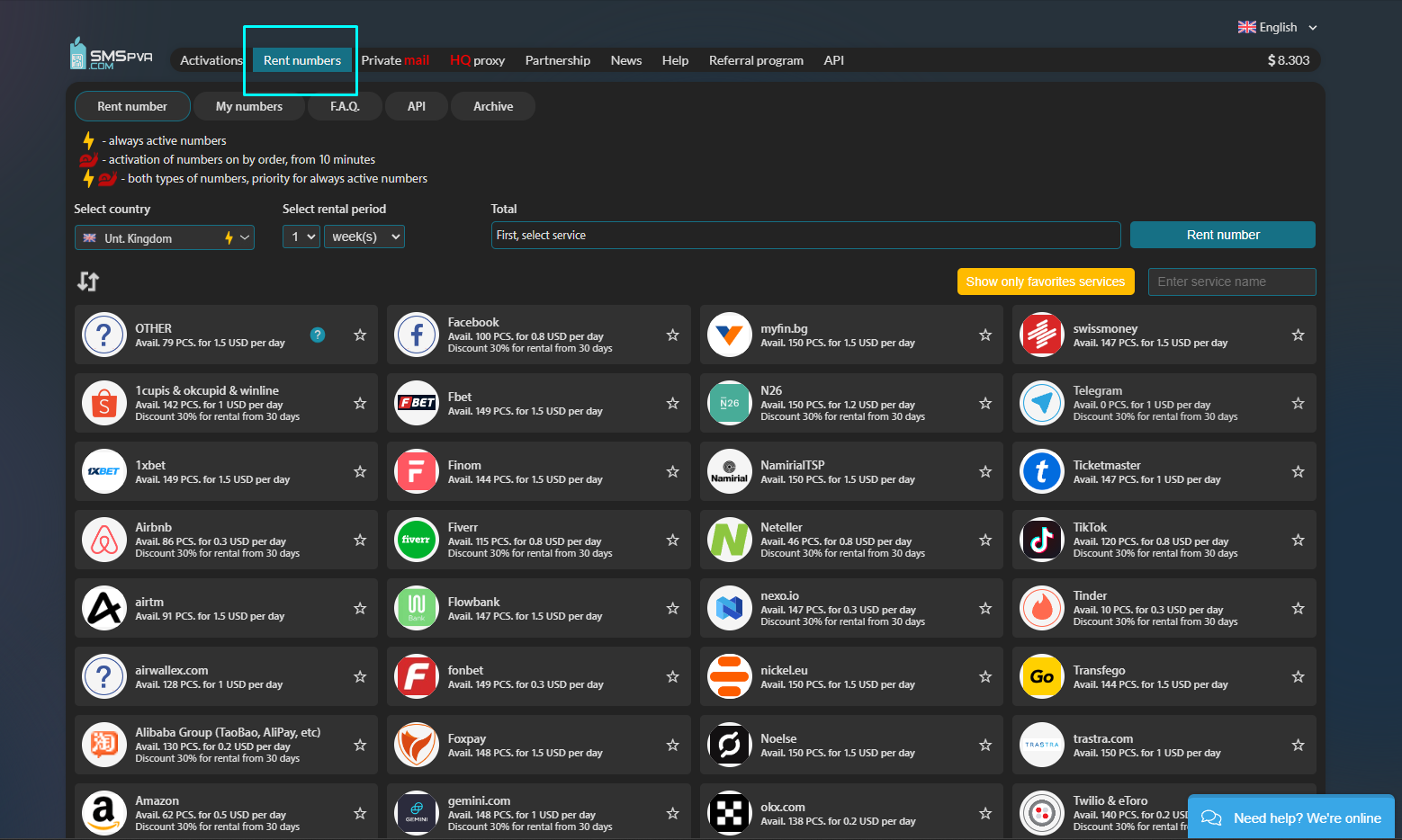Select the Alibaba Group service card
The width and height of the screenshot is (1402, 840).
[x=226, y=745]
